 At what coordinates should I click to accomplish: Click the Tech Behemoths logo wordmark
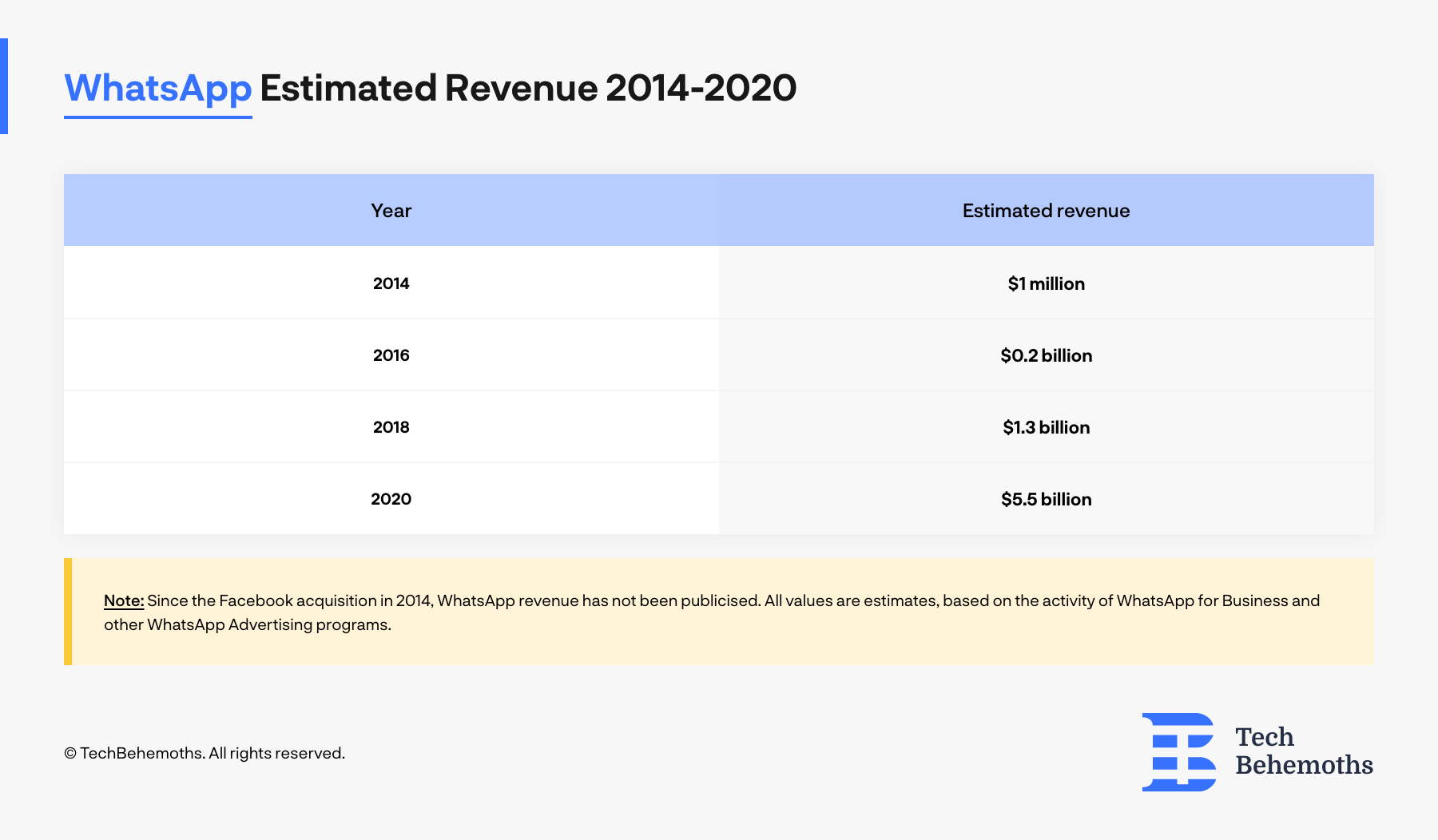pyautogui.click(x=1304, y=751)
